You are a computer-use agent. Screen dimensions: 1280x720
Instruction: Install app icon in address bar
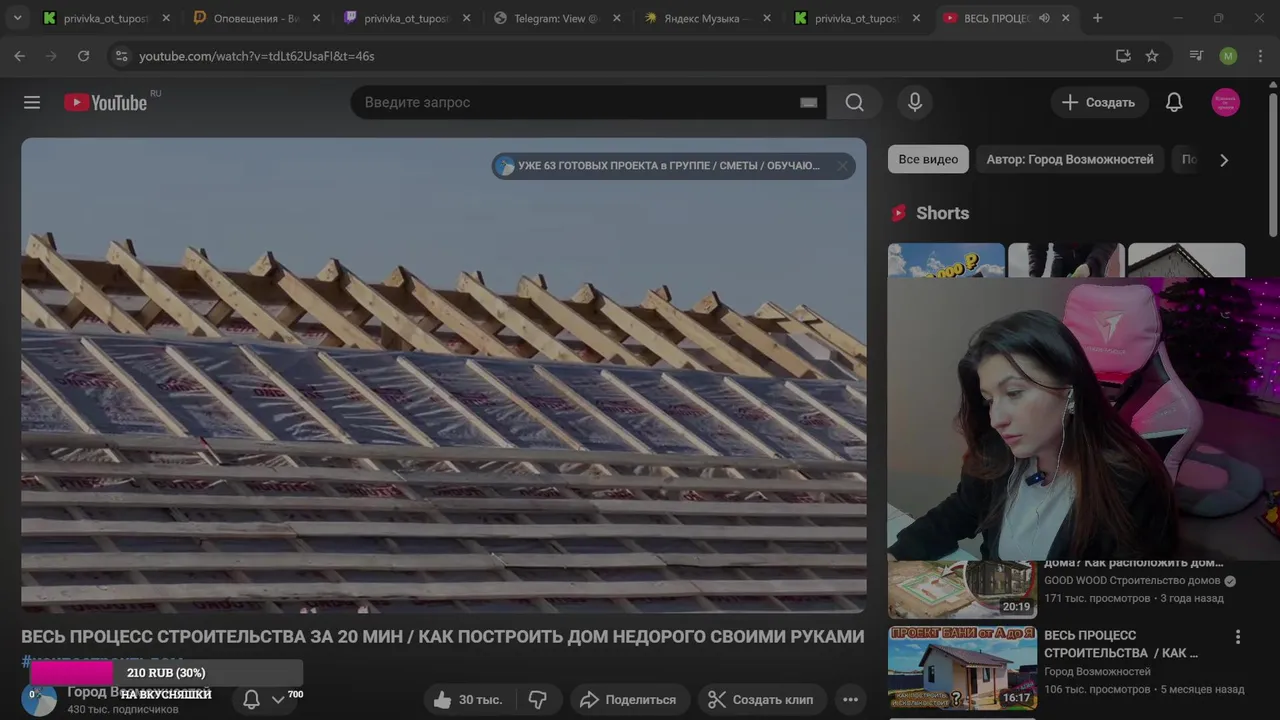1123,56
